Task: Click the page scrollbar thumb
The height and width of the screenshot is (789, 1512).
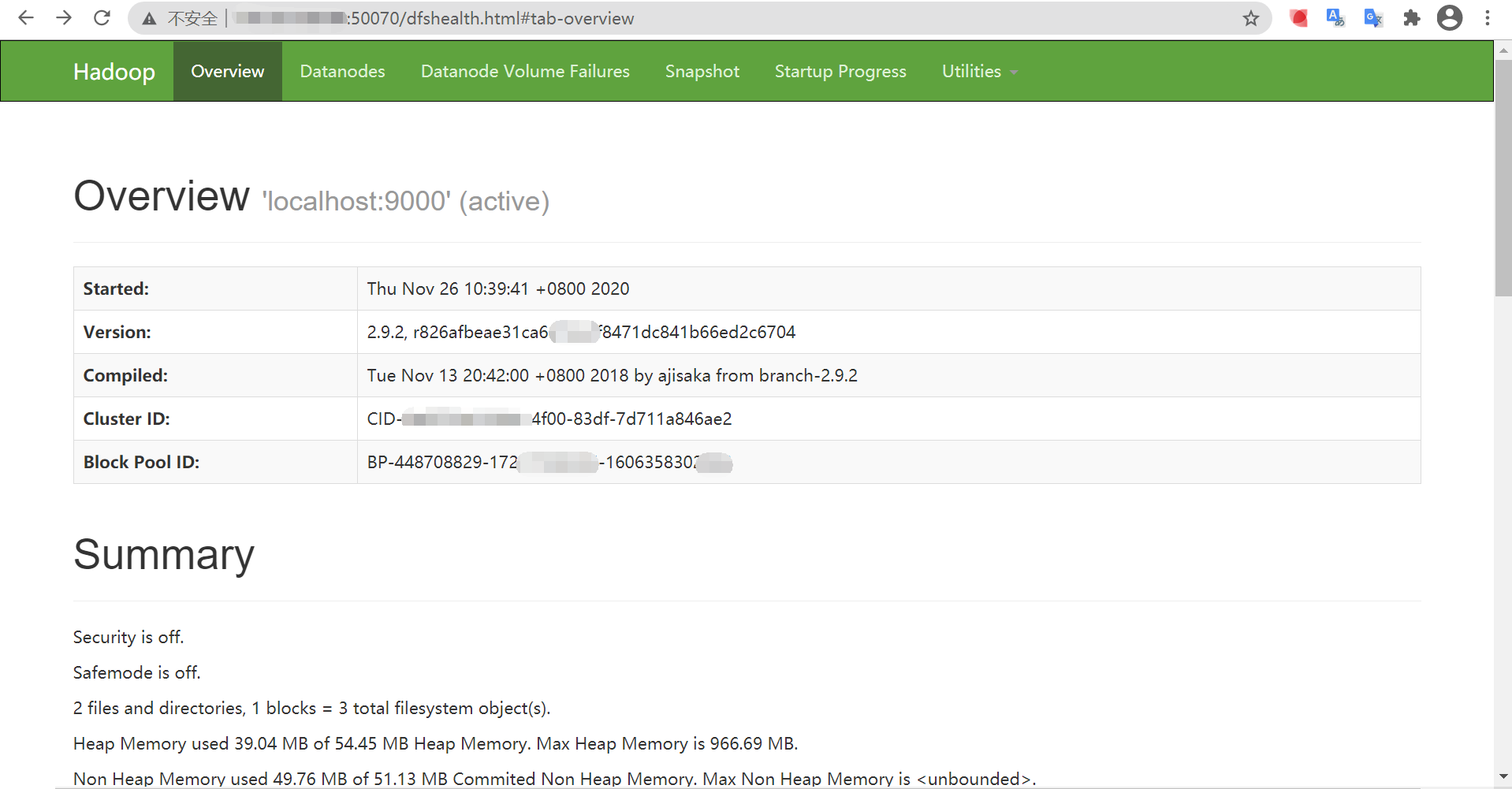Action: (1503, 178)
